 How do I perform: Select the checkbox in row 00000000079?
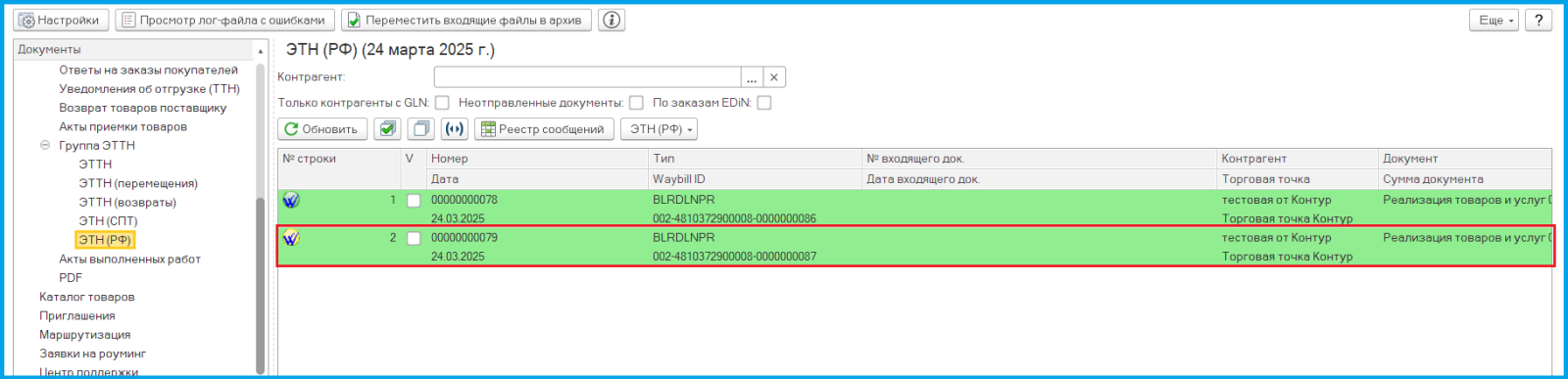pyautogui.click(x=414, y=239)
